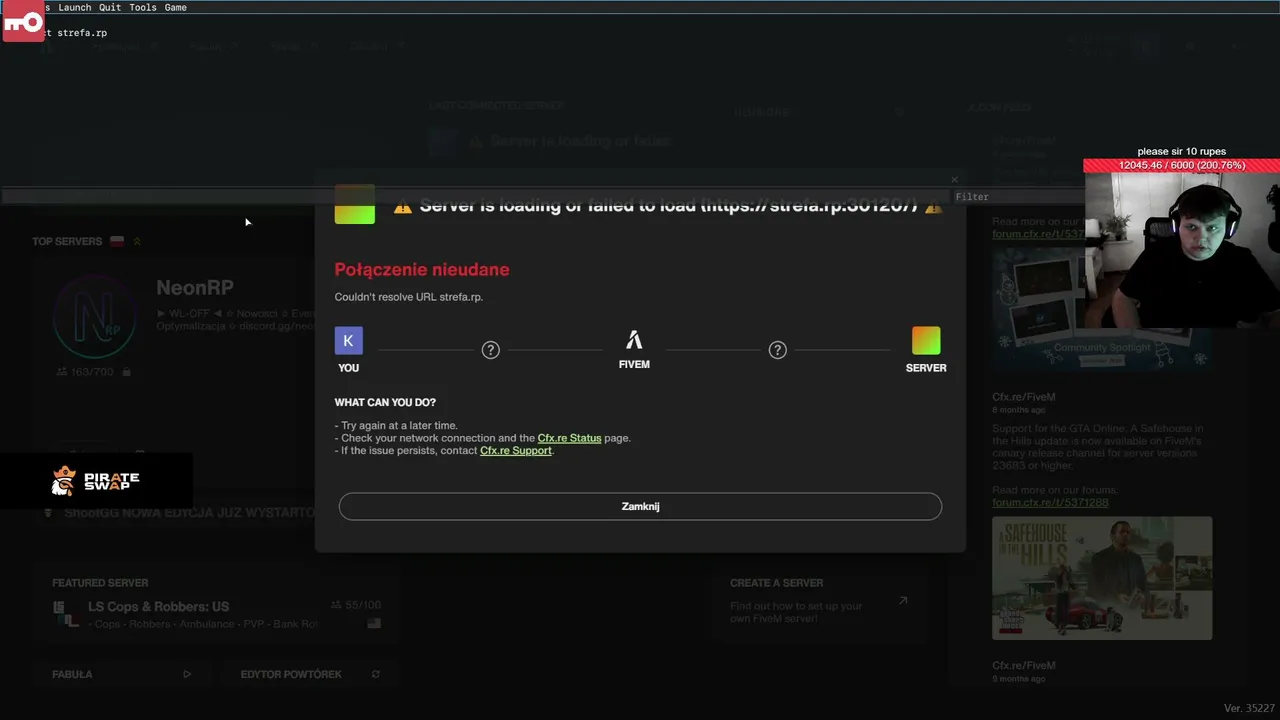Open CREATE A SERVER card
1280x720 pixels.
click(x=820, y=600)
